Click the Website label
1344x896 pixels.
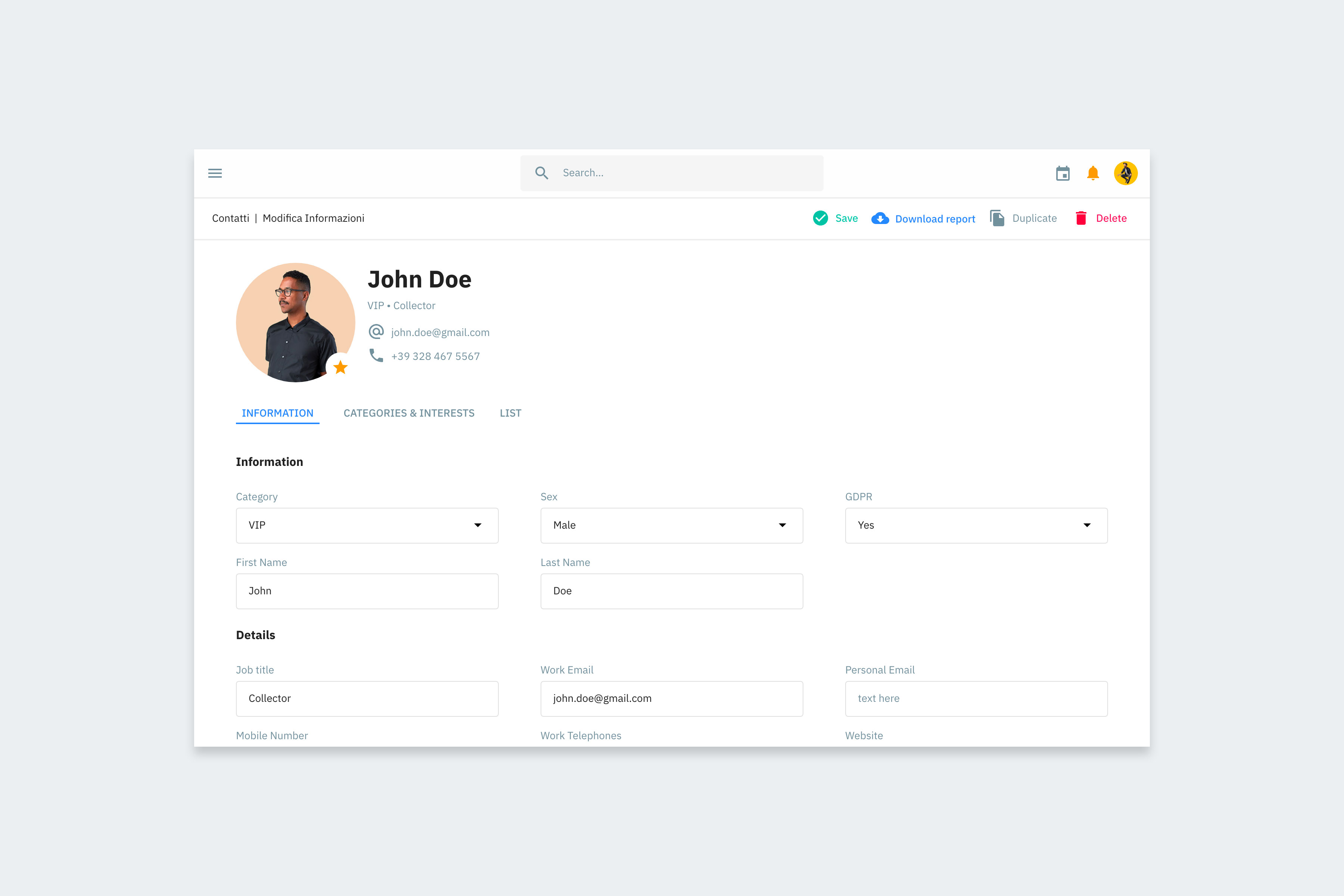pos(864,735)
